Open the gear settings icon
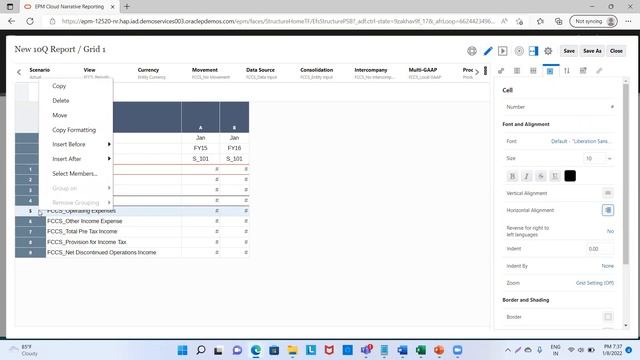The image size is (640, 360). 548,51
